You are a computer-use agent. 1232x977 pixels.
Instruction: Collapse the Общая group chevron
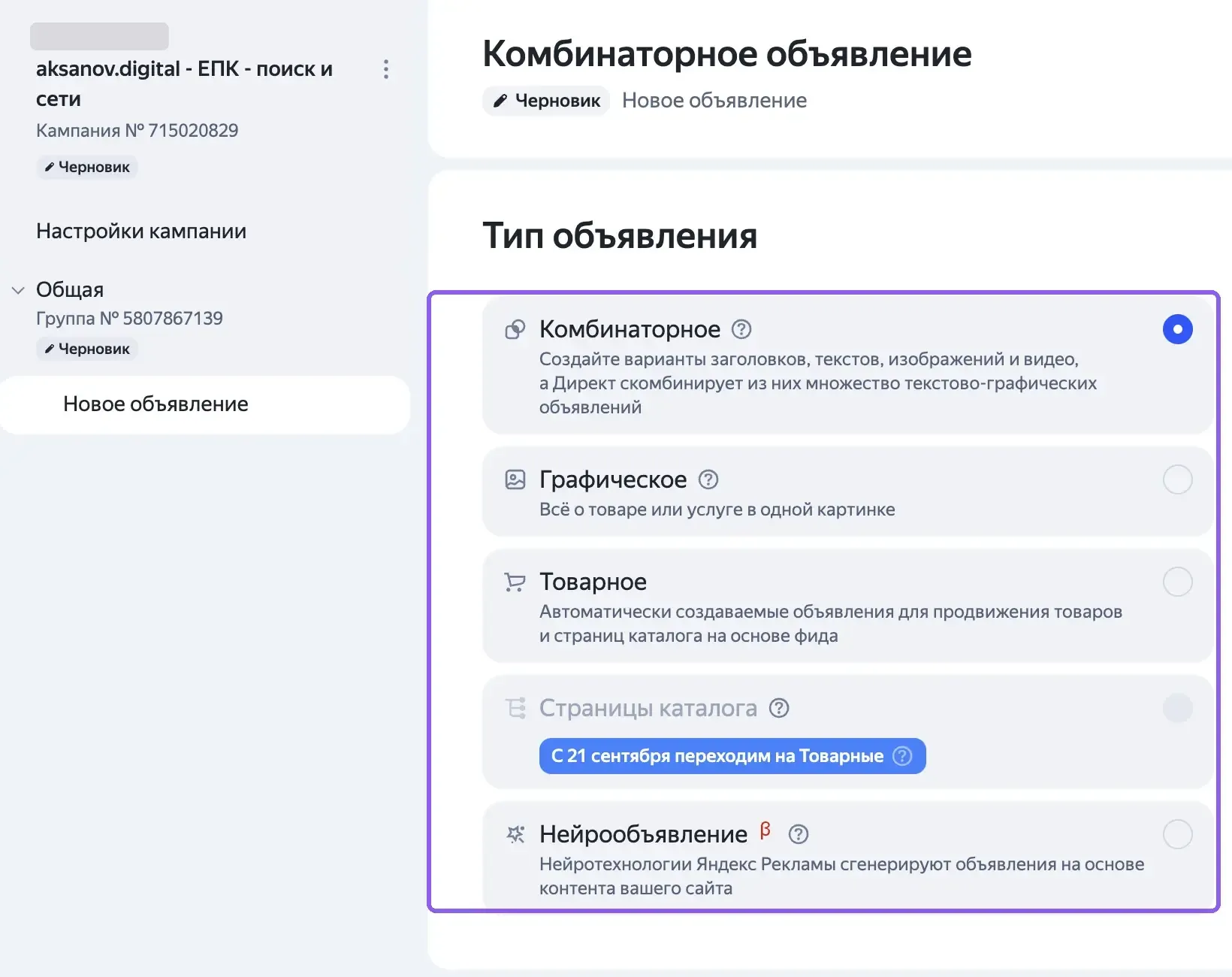point(18,290)
